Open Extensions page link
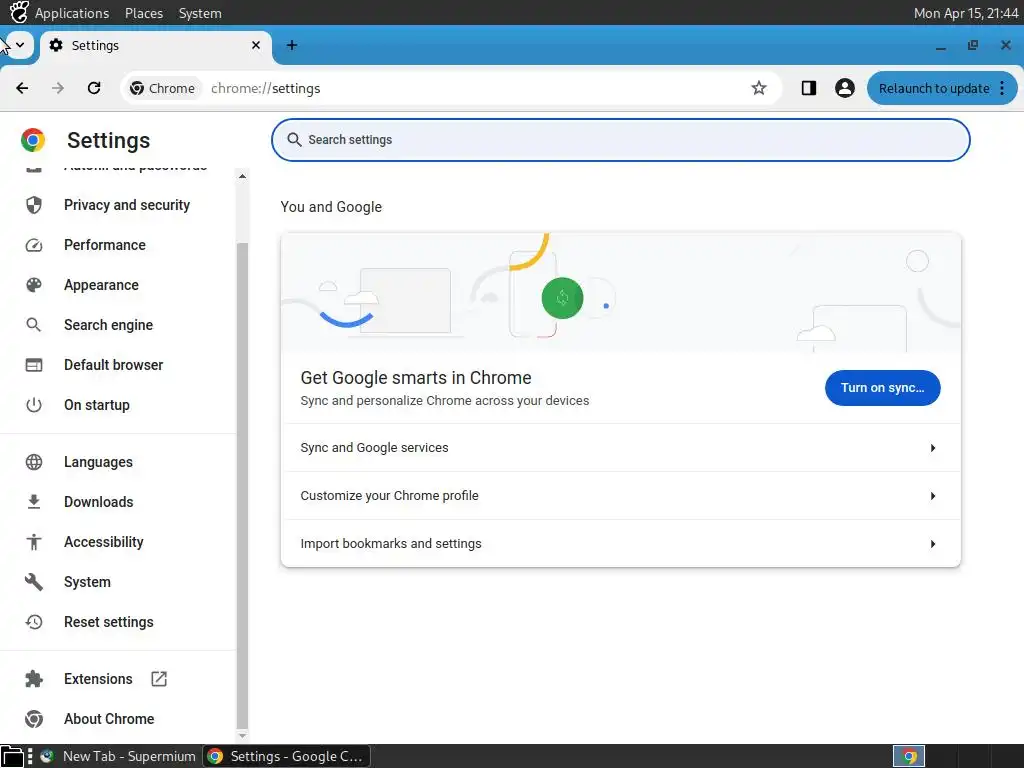1024x768 pixels. [x=98, y=679]
